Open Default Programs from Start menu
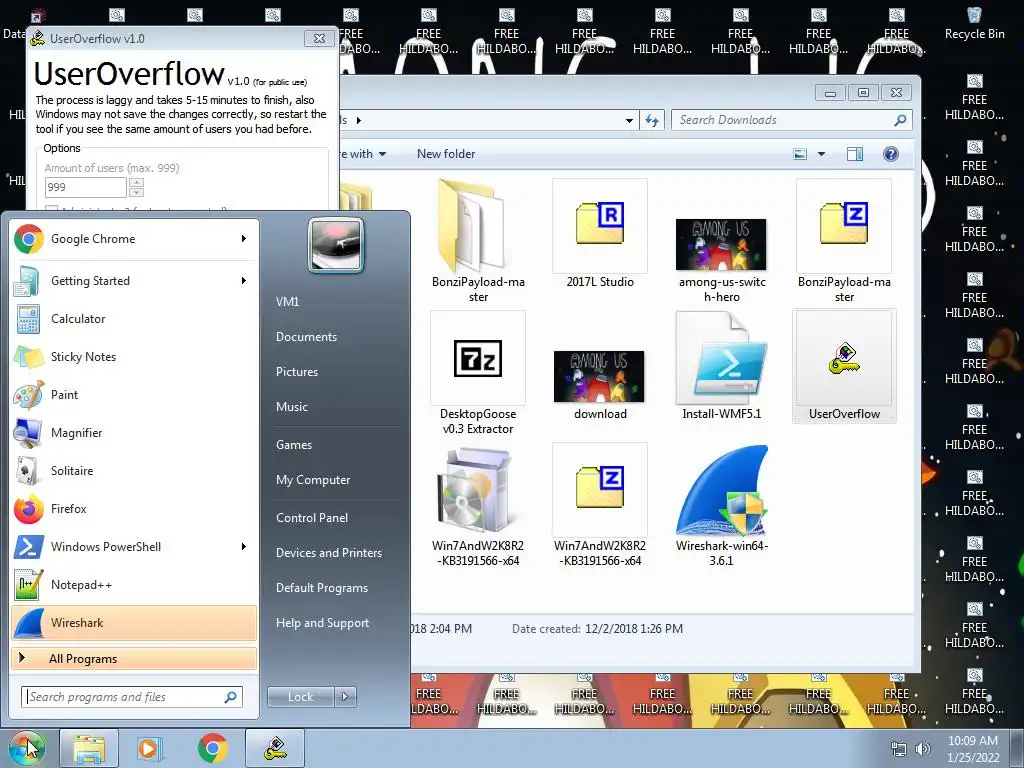 [x=322, y=588]
